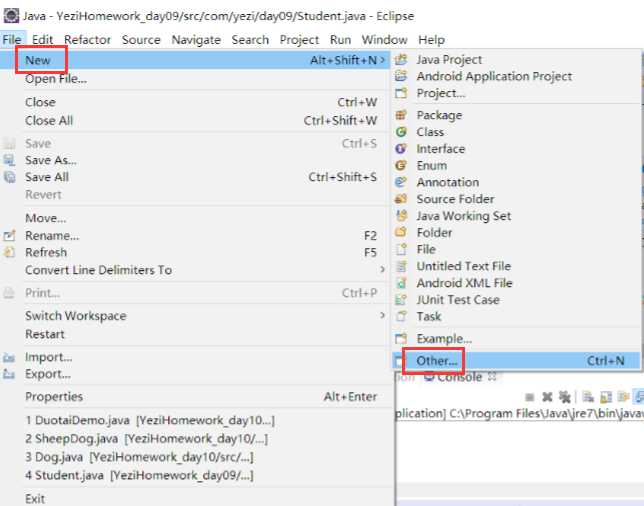Click the Untitled Text File icon
The height and width of the screenshot is (506, 644).
click(x=401, y=266)
